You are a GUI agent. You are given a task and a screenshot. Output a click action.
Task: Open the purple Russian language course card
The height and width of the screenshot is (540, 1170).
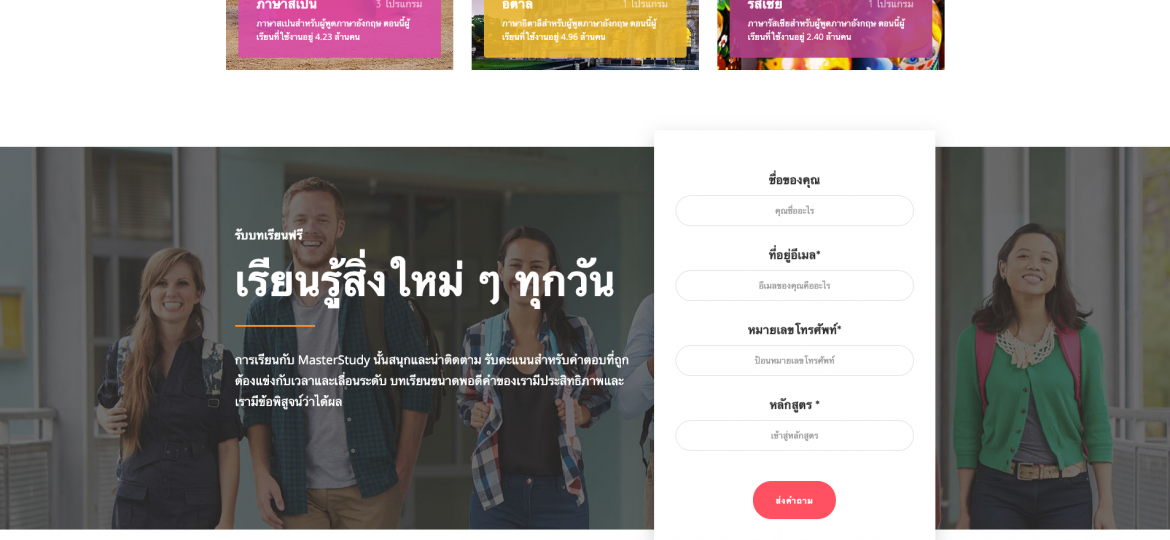pos(830,34)
